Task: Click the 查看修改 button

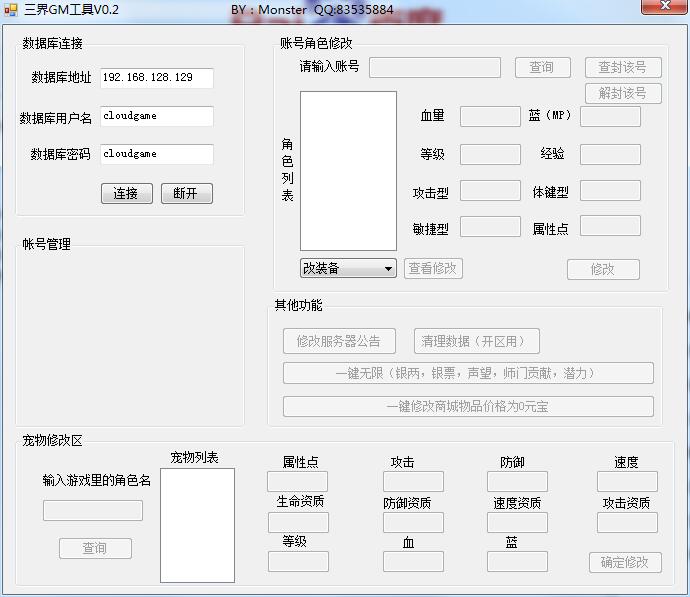Action: pyautogui.click(x=433, y=268)
